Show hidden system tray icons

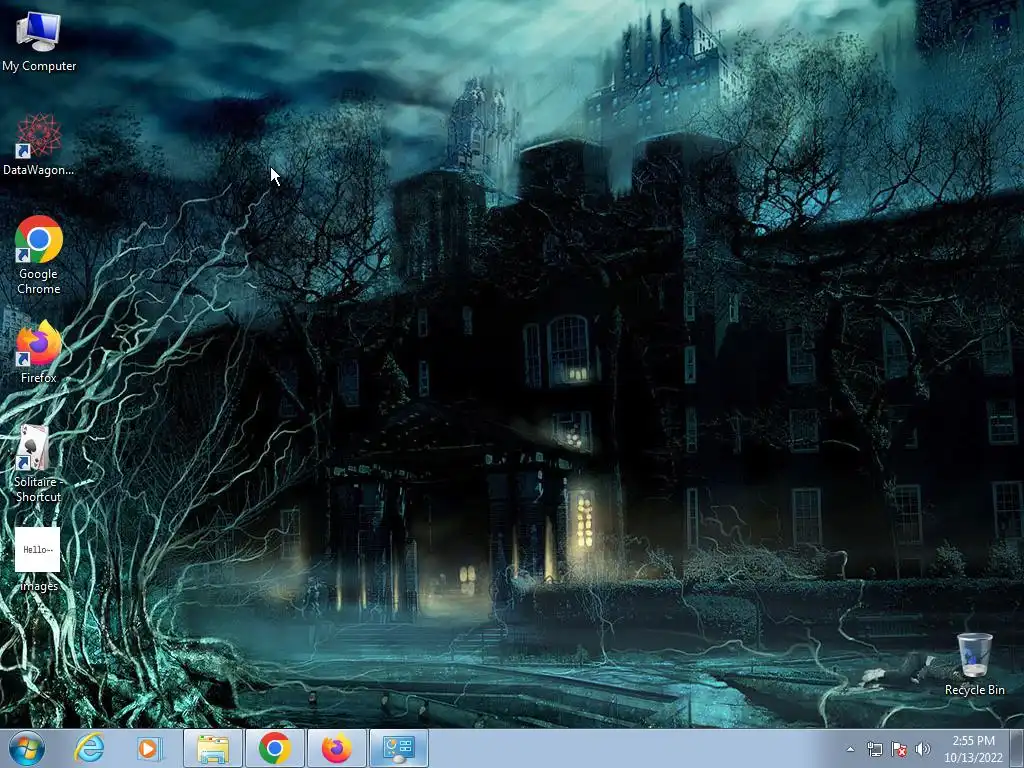point(850,749)
